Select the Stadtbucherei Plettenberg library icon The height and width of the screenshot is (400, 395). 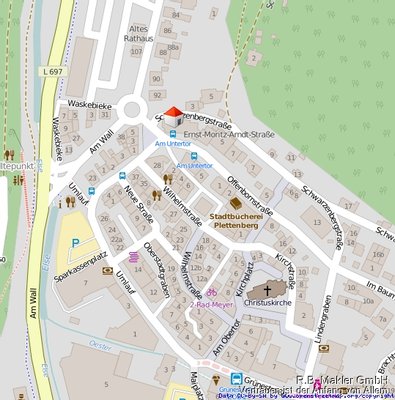click(236, 203)
